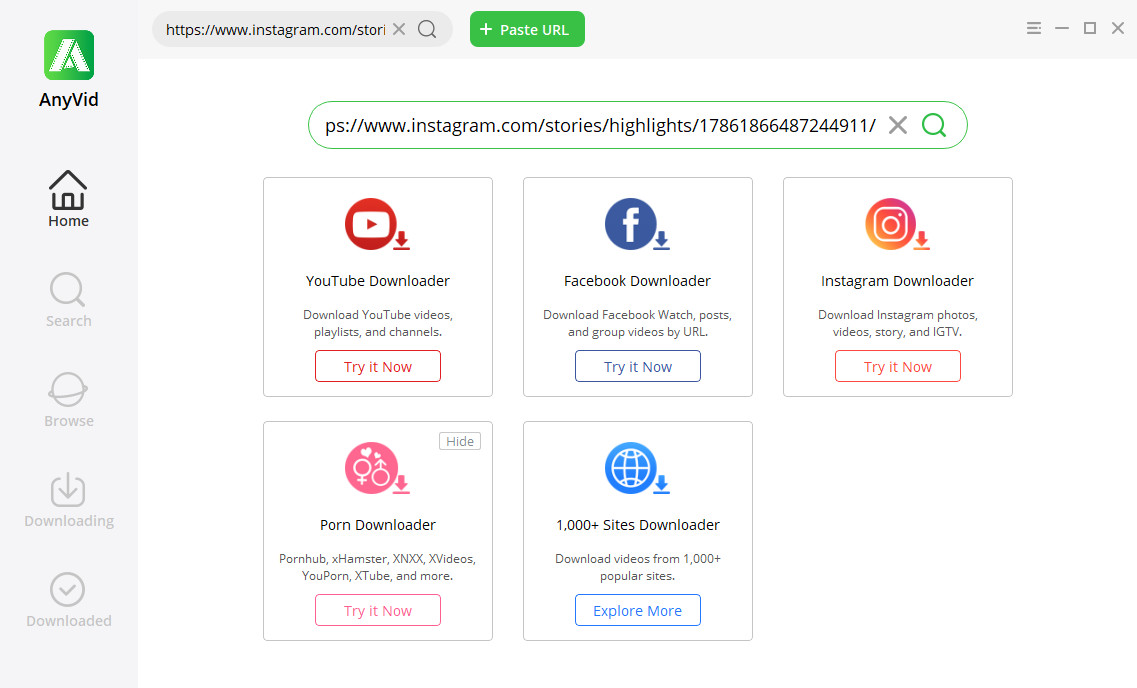
Task: Click the YouTube Downloader icon
Action: click(x=376, y=225)
